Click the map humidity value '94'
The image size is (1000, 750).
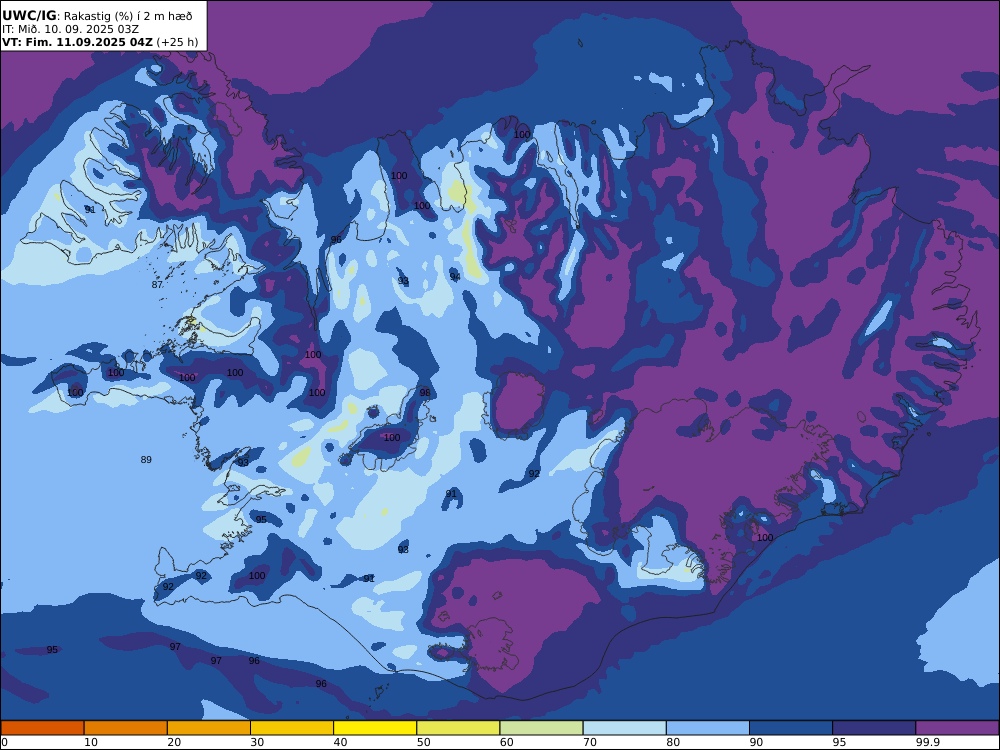coord(455,276)
